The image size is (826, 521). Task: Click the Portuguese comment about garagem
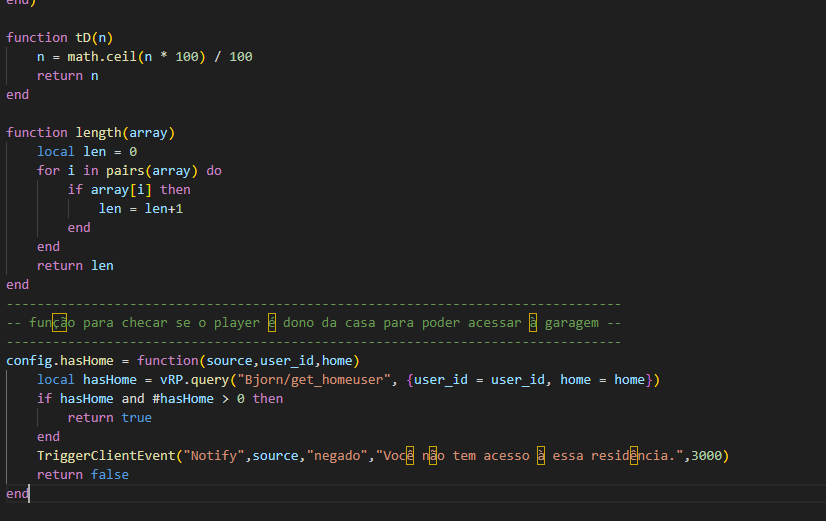click(x=314, y=322)
